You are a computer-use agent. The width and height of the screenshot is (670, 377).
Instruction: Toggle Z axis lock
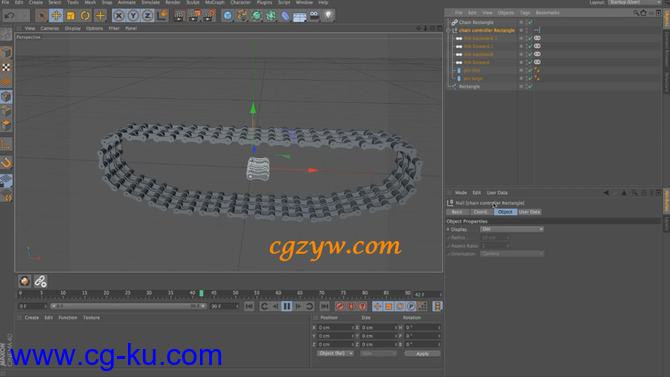[x=147, y=16]
